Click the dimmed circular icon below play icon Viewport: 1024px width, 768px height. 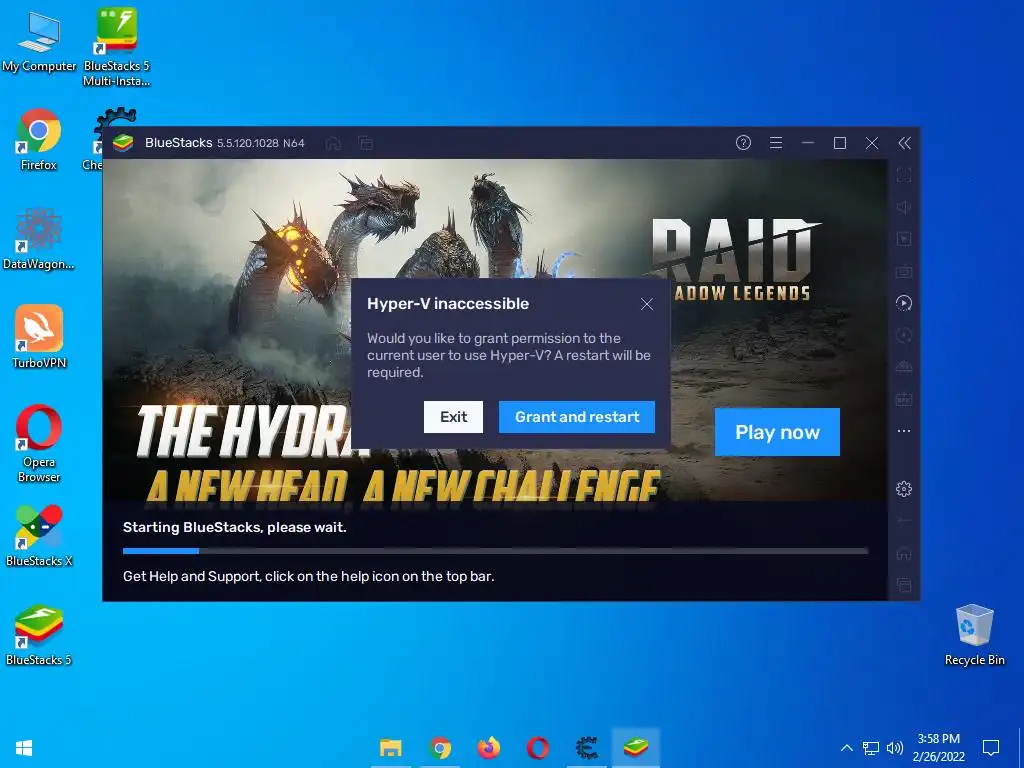pos(904,335)
